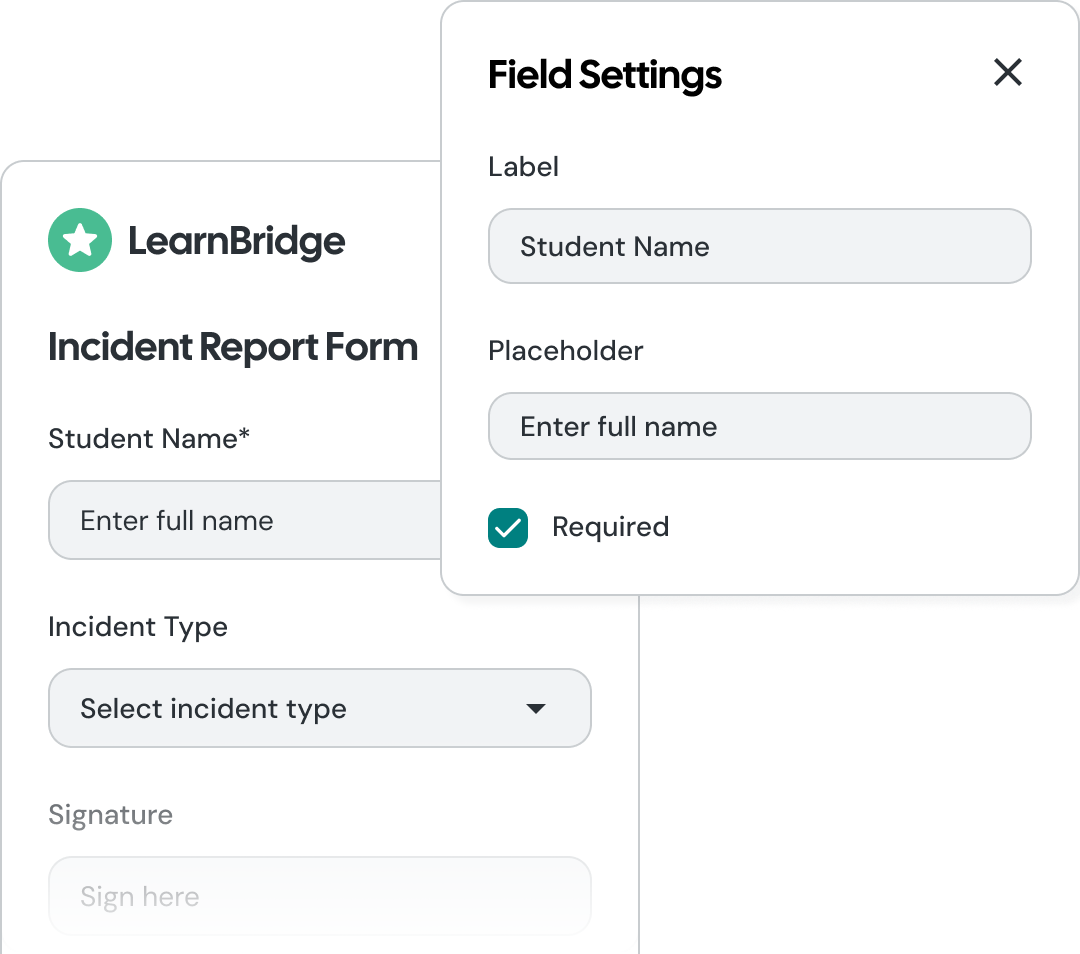Click the Placeholder heading in Field Settings
The image size is (1080, 954).
coord(565,351)
